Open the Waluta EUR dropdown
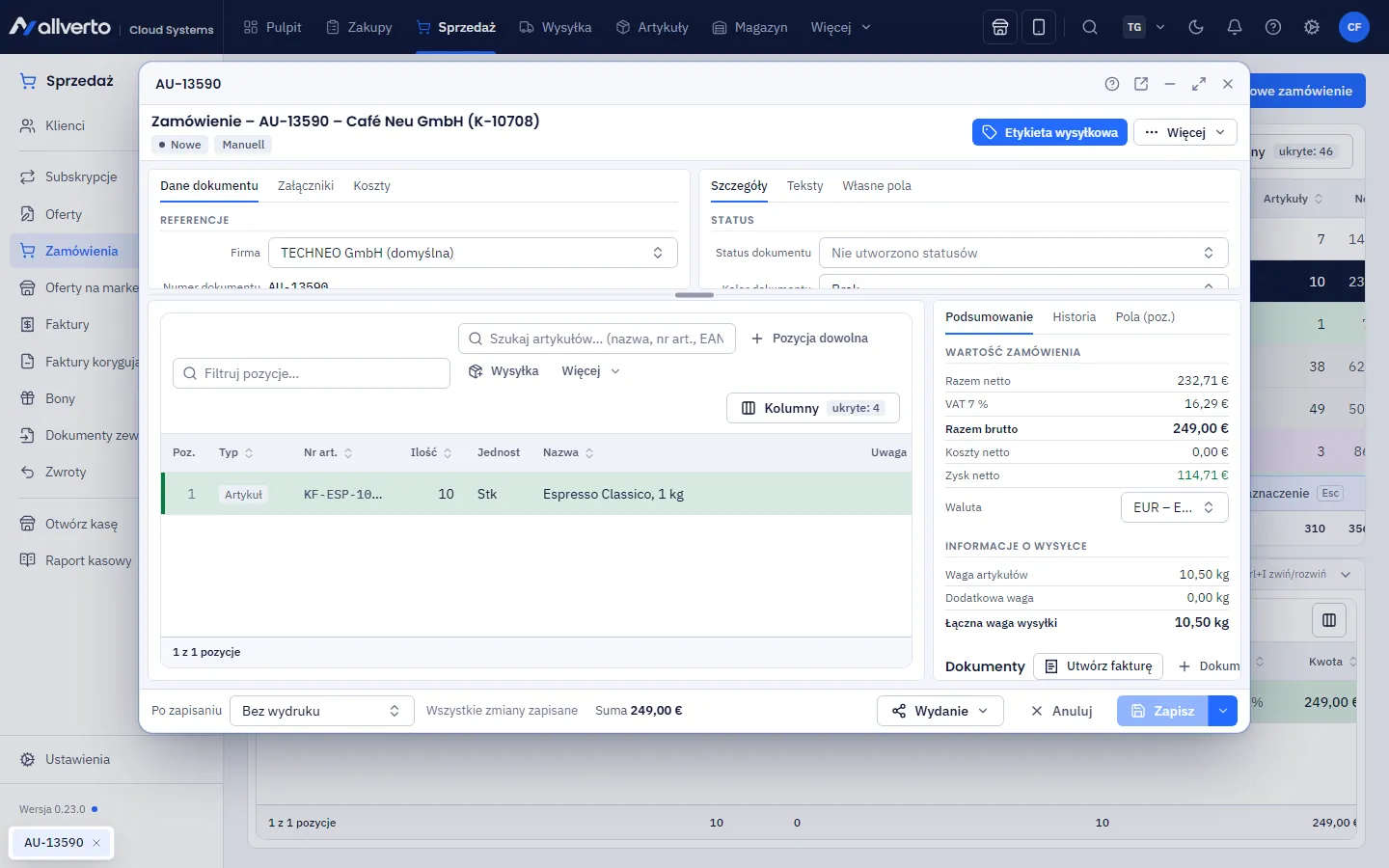Viewport: 1389px width, 868px height. (1175, 507)
